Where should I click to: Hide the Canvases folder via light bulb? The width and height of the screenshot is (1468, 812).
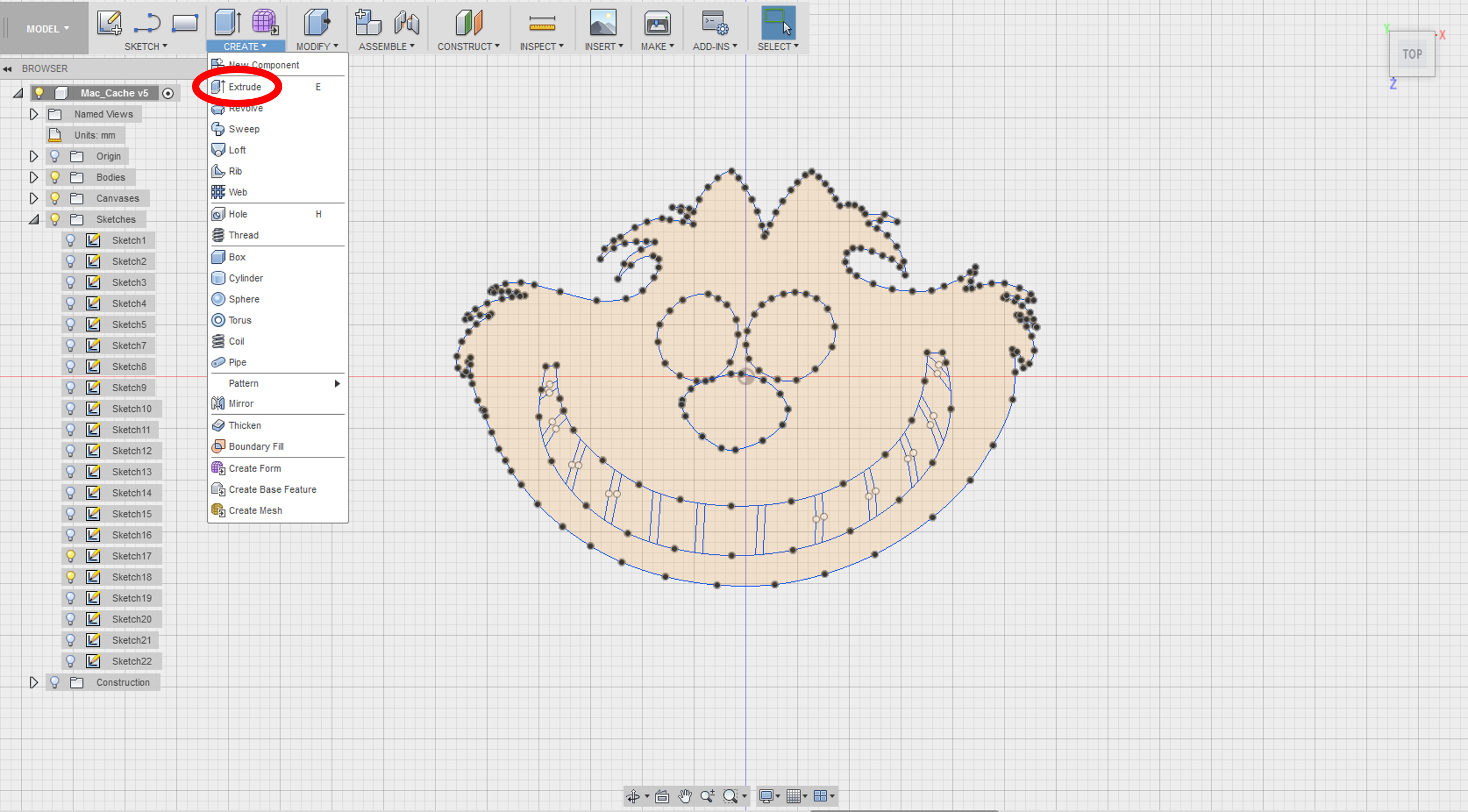(x=54, y=198)
